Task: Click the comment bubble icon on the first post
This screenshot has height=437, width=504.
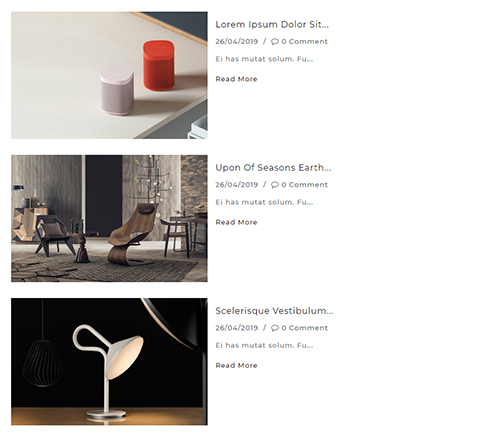Action: (x=275, y=42)
